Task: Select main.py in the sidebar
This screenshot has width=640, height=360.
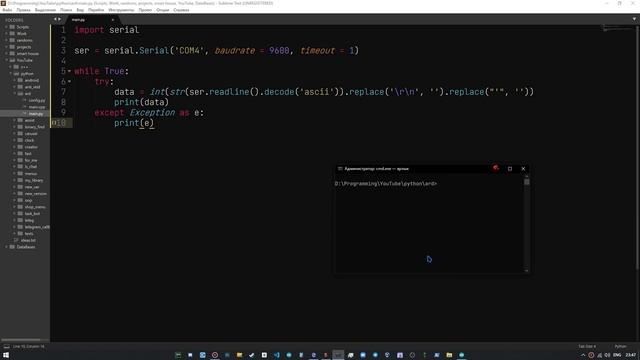Action: (36, 113)
